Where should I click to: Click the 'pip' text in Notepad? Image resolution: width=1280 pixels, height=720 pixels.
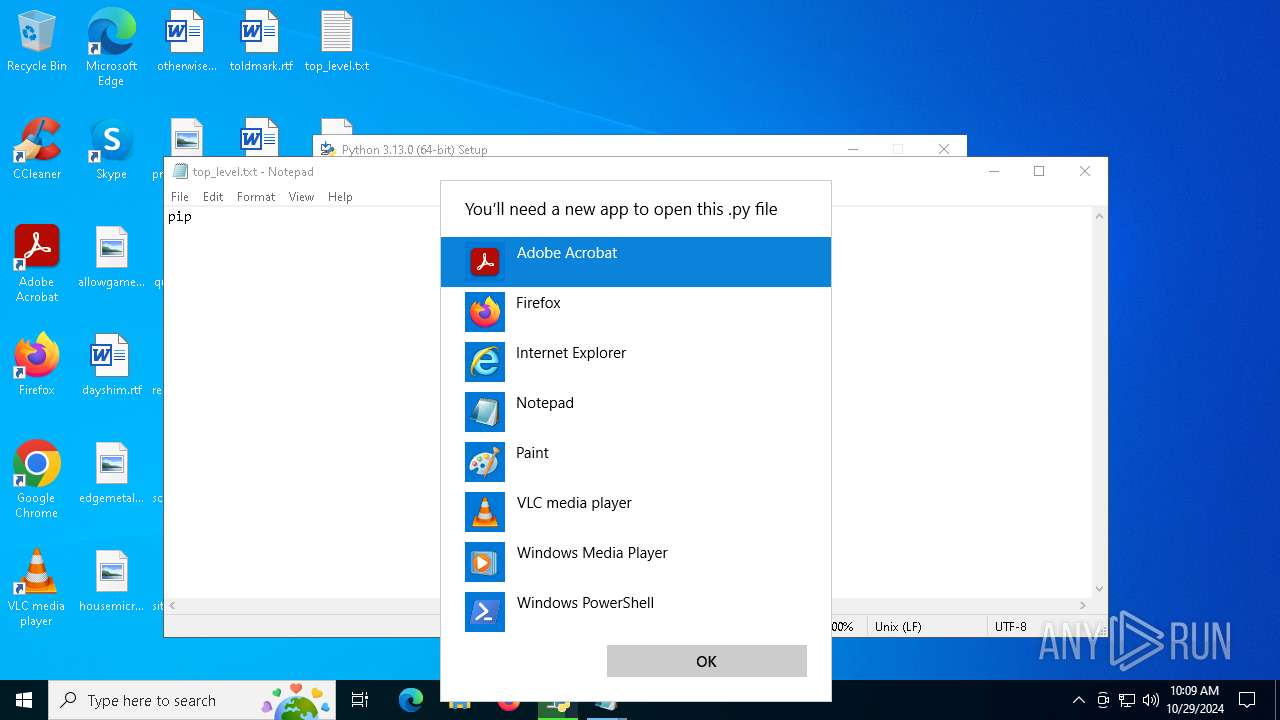(x=180, y=216)
